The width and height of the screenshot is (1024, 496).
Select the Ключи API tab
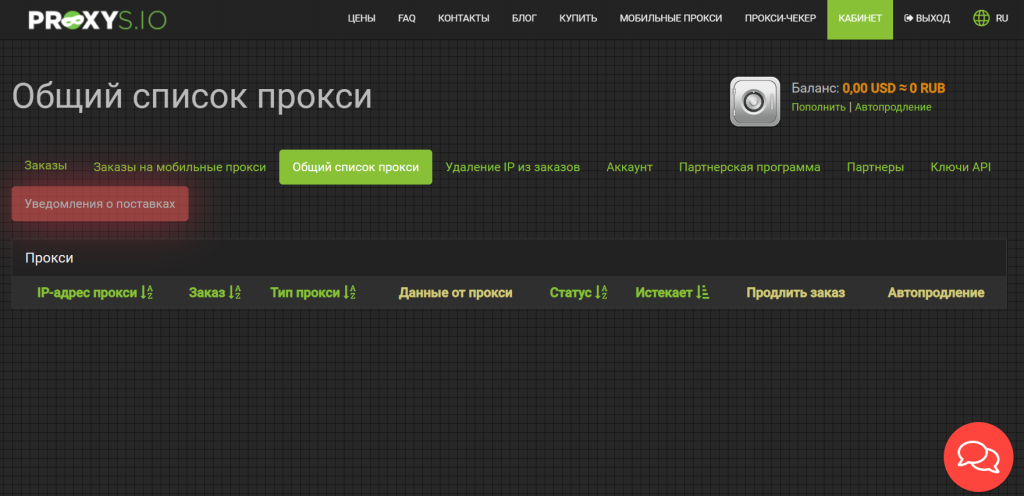click(x=960, y=167)
